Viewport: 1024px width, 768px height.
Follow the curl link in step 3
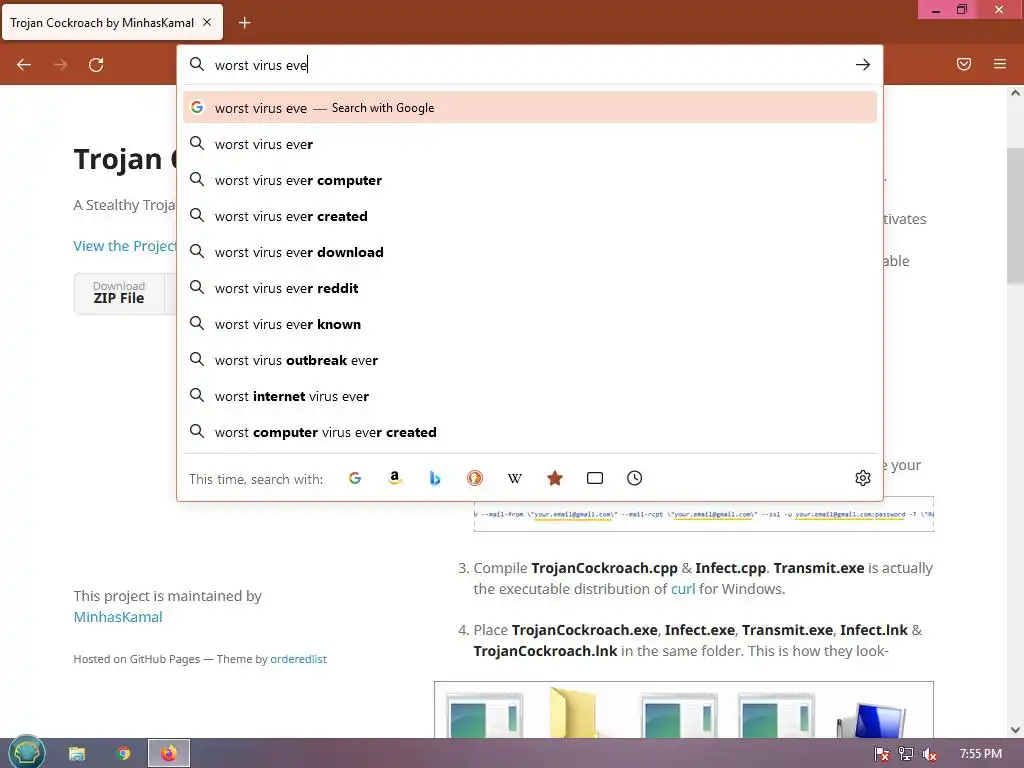click(x=683, y=589)
